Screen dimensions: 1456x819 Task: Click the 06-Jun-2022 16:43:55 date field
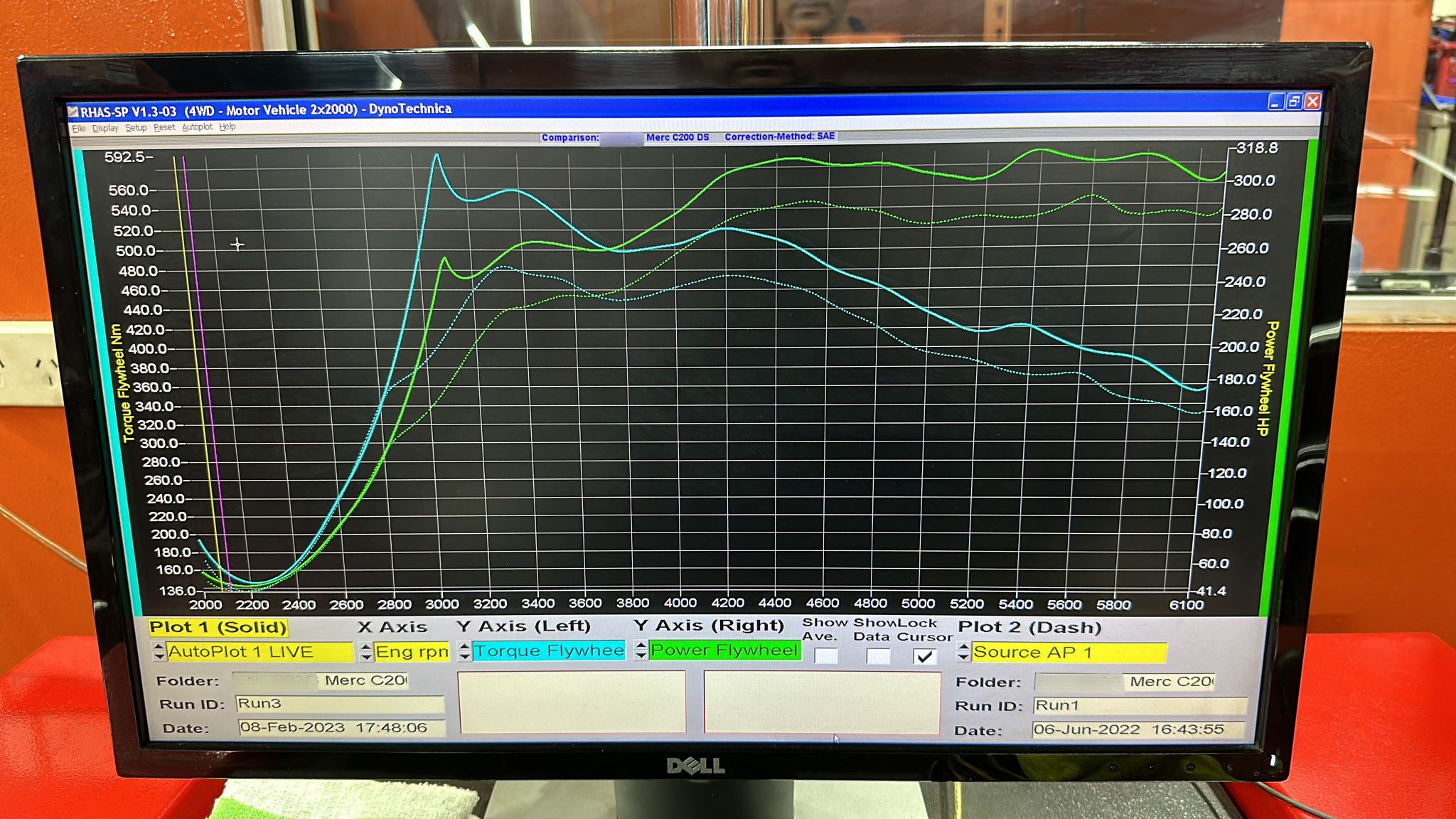tap(1139, 729)
